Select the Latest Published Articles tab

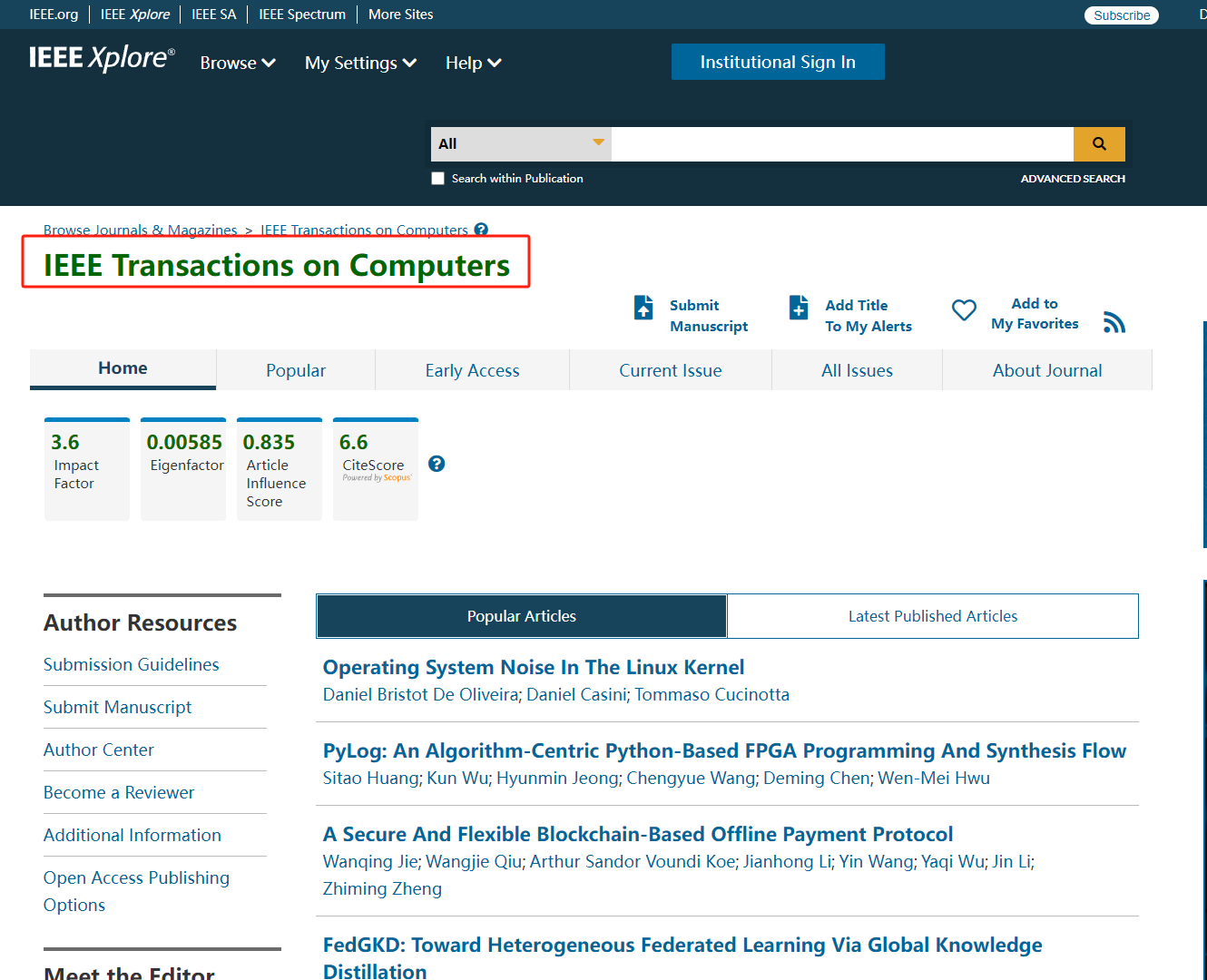click(x=933, y=616)
